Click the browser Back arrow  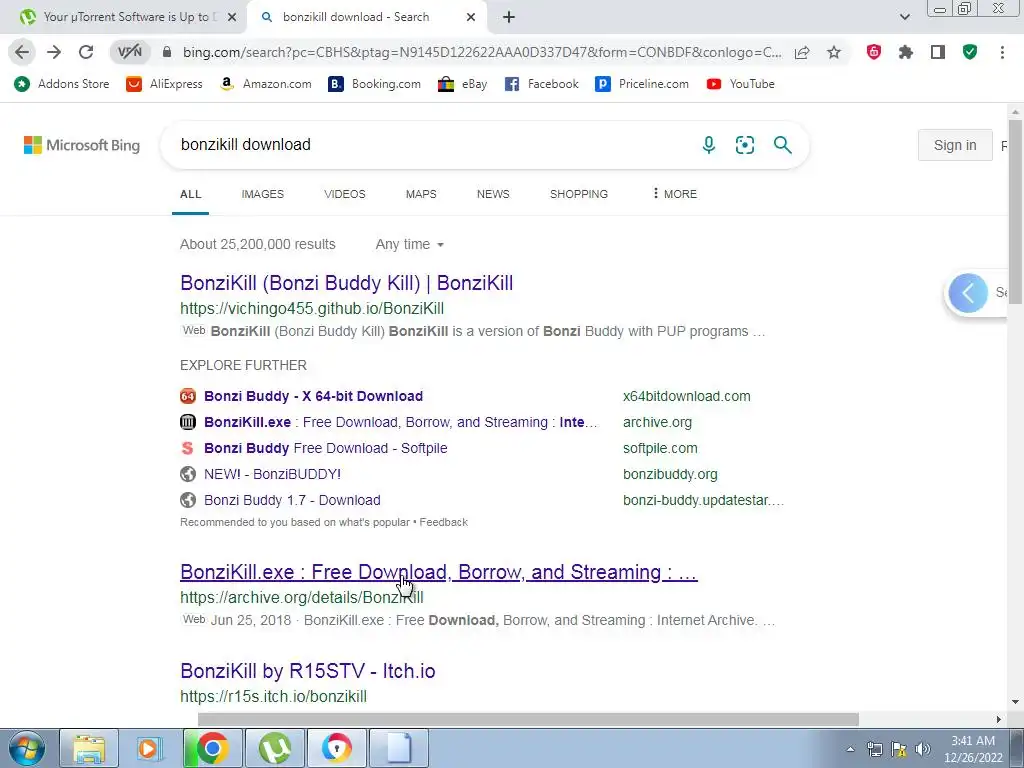pyautogui.click(x=22, y=52)
